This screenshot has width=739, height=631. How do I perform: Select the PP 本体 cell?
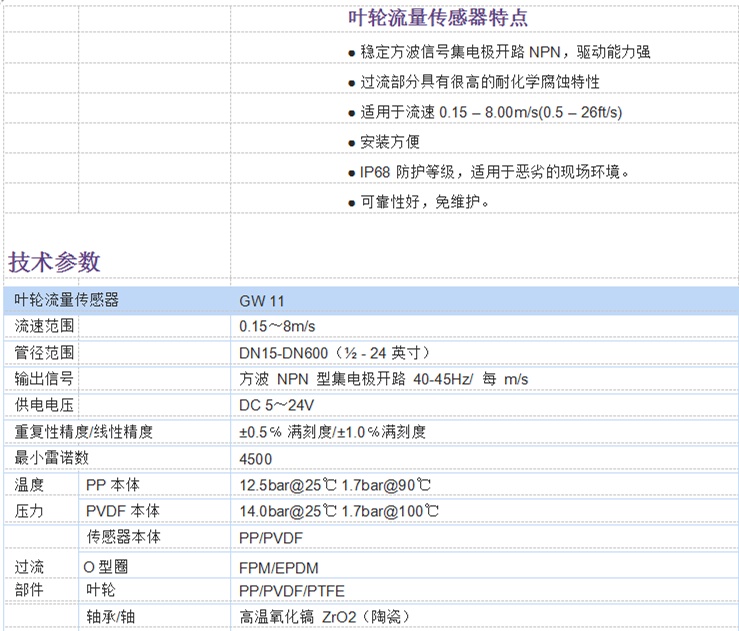(116, 484)
